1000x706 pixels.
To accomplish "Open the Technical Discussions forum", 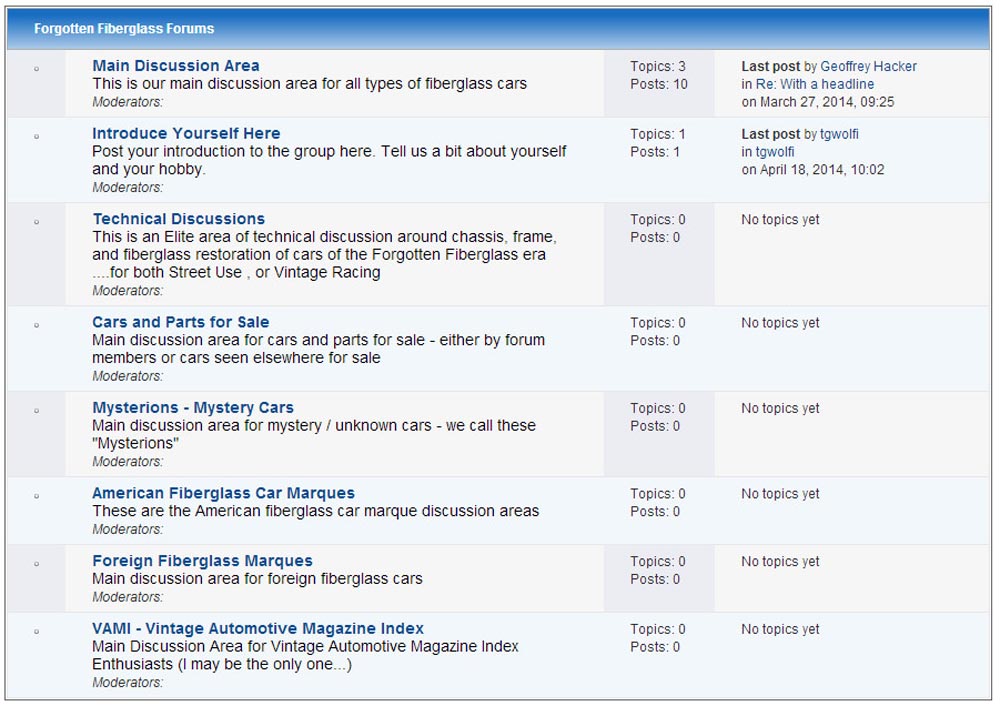I will (179, 219).
